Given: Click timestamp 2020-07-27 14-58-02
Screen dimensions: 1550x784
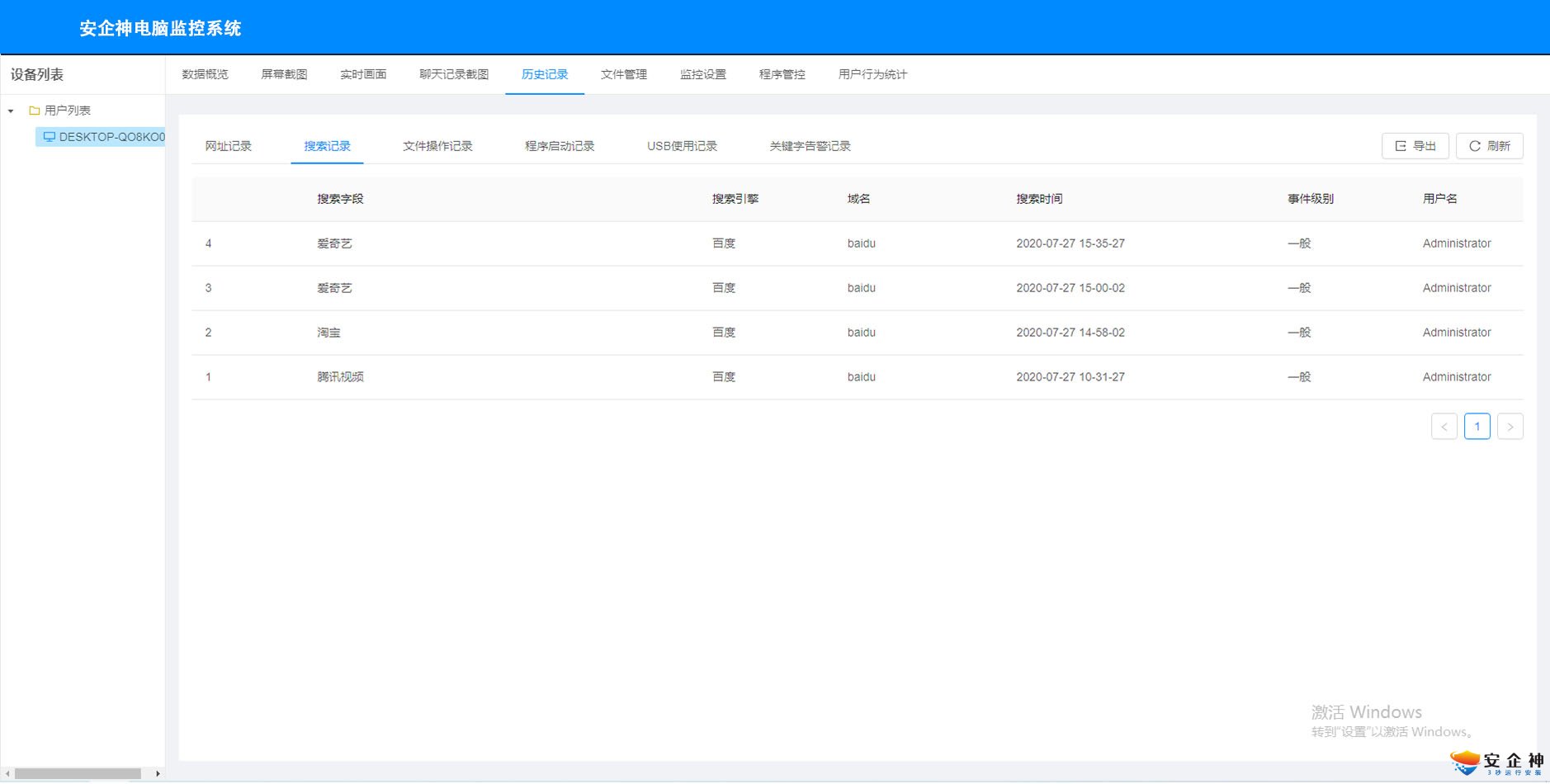Looking at the screenshot, I should [1070, 333].
